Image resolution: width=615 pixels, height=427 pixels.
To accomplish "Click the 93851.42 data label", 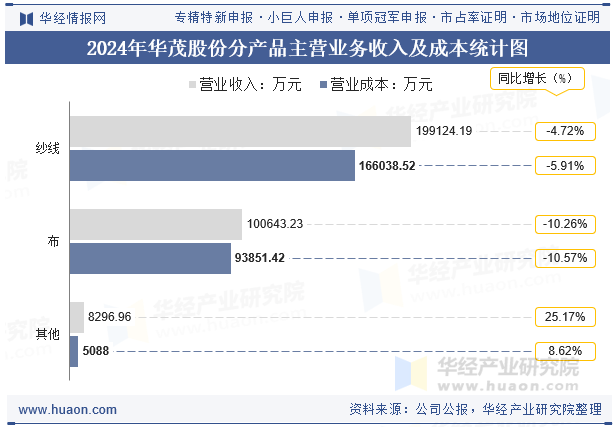I will pos(259,258).
